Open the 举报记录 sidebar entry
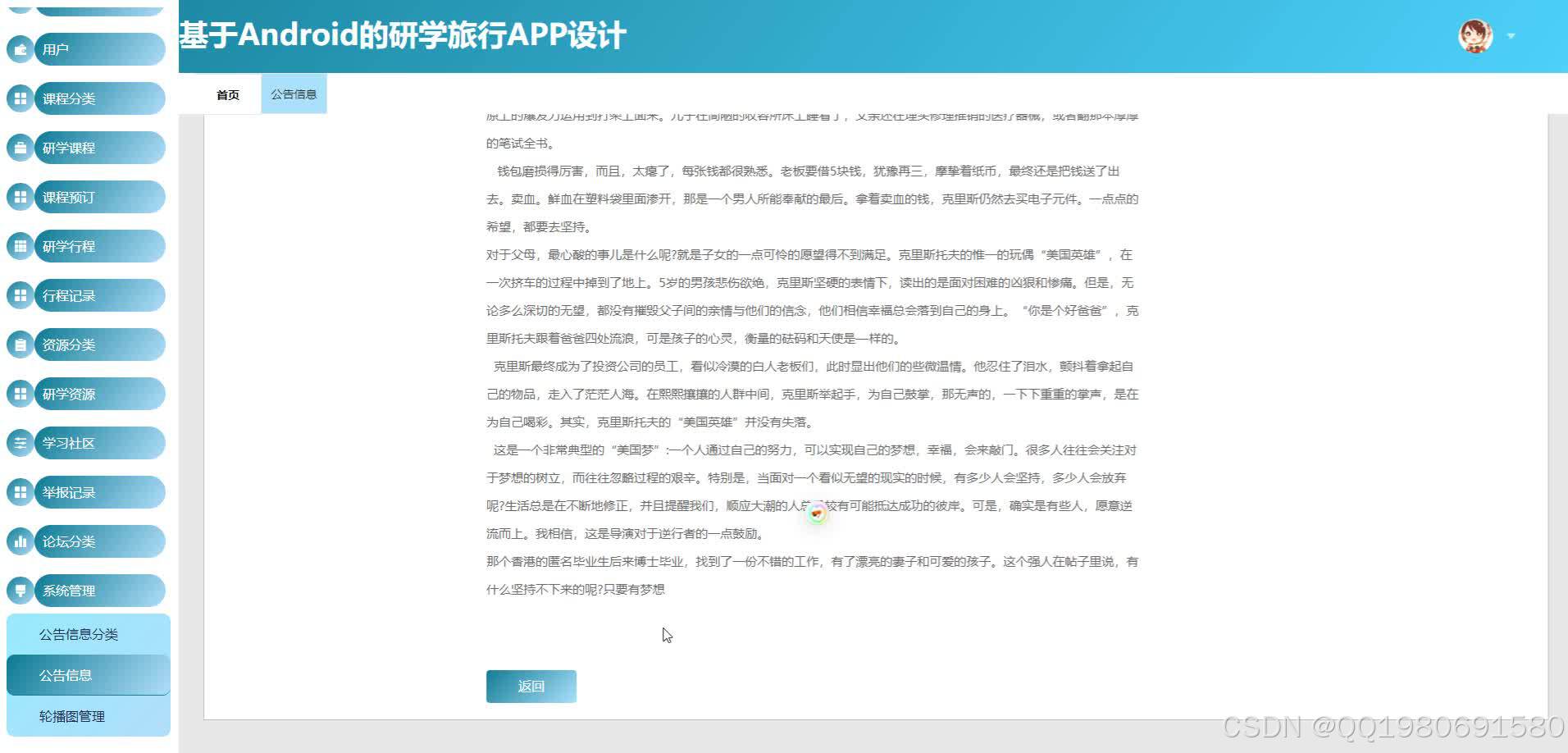This screenshot has height=753, width=1568. 69,492
